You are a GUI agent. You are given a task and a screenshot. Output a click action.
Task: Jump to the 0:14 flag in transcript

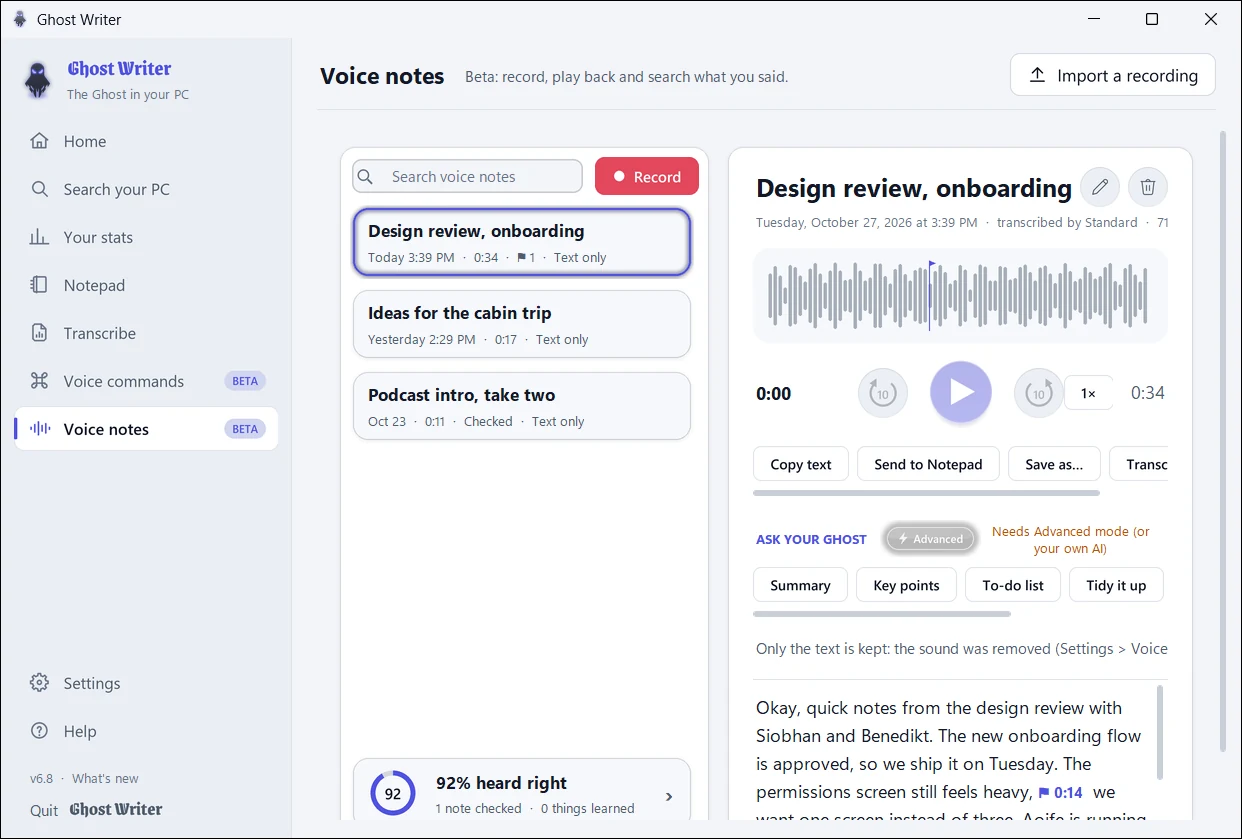pyautogui.click(x=1061, y=792)
